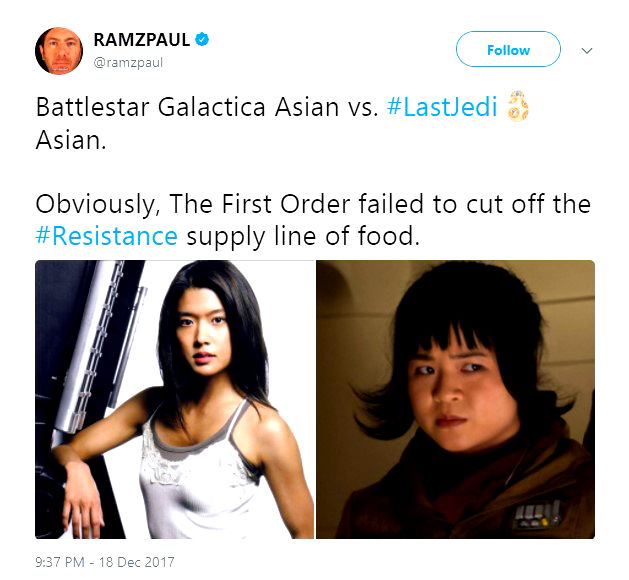Click the RAMZPAUL profile avatar
The width and height of the screenshot is (629, 580).
(x=59, y=51)
